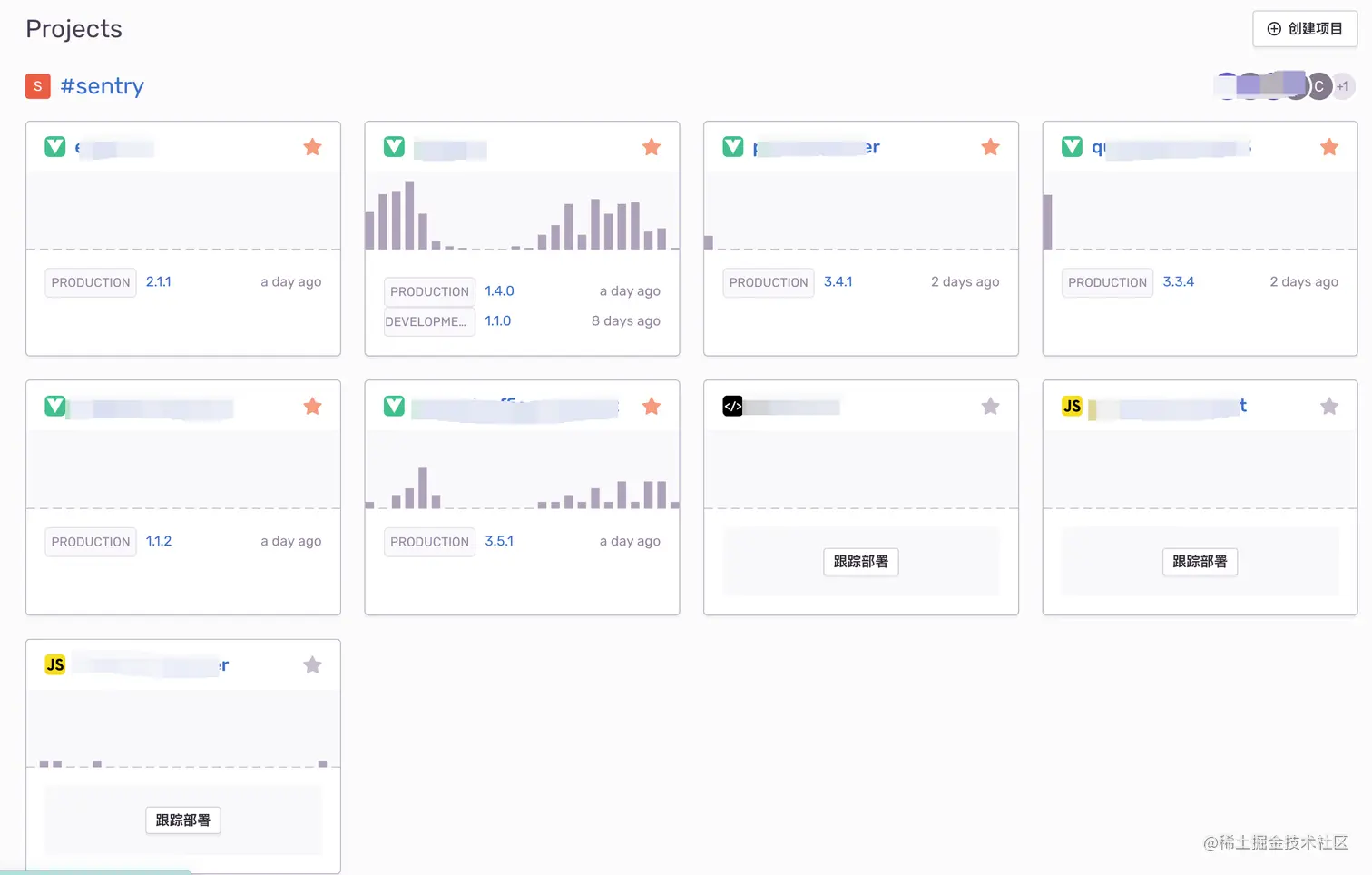The width and height of the screenshot is (1372, 875).
Task: Click the JS icon on the project ending in "r"
Action: pos(55,664)
